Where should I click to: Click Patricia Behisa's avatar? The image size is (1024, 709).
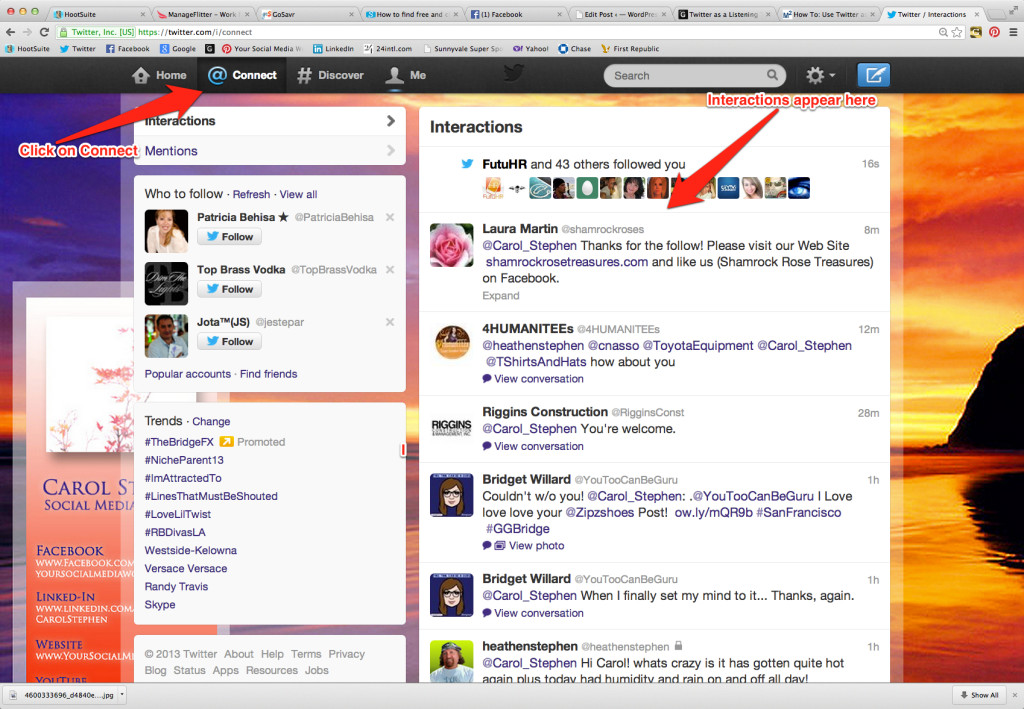click(166, 231)
